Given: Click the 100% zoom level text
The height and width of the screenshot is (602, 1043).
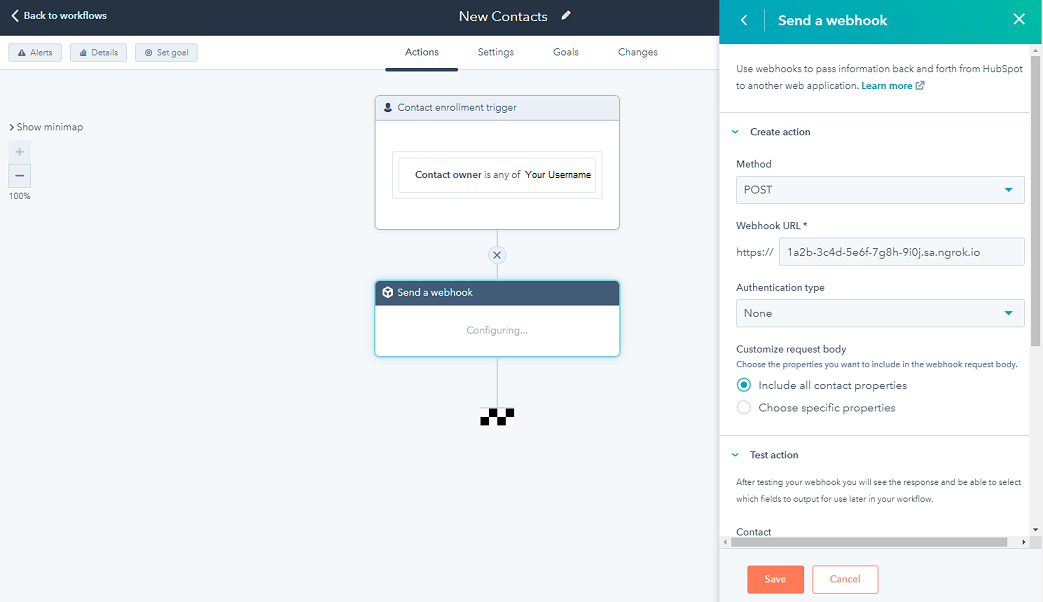Looking at the screenshot, I should 19,196.
